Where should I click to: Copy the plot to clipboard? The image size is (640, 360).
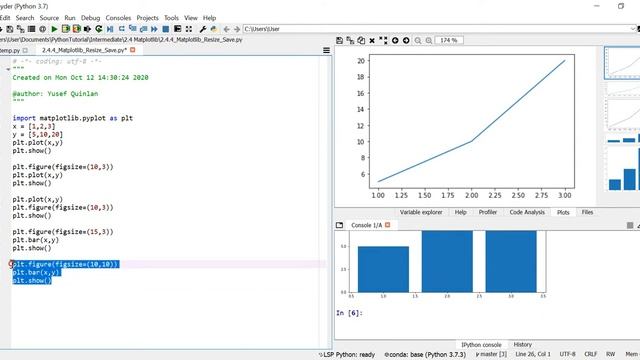pyautogui.click(x=361, y=40)
